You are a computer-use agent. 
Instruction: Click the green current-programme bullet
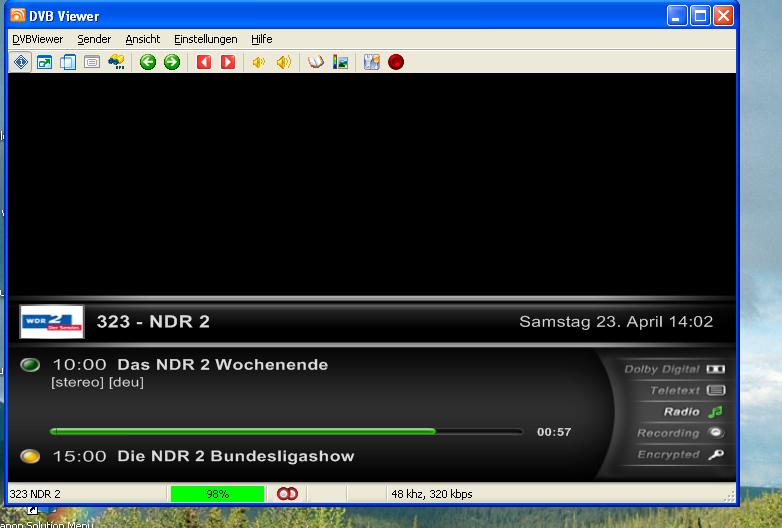point(30,365)
